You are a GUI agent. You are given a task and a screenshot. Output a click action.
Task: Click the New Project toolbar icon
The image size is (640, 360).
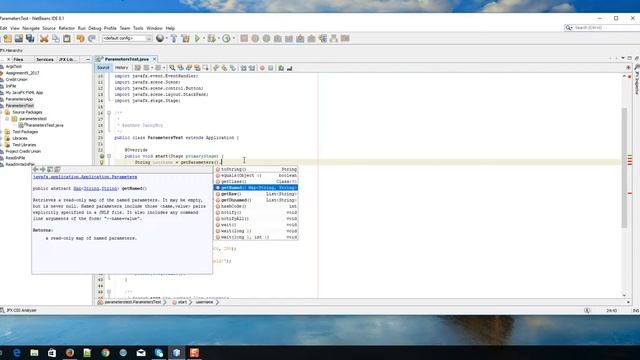[8, 38]
